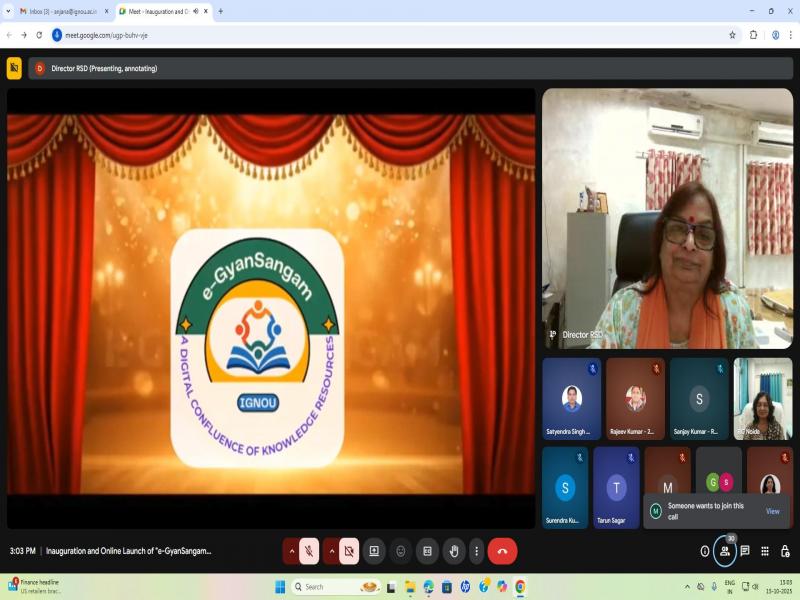This screenshot has height=600, width=800.
Task: Toggle the captions button
Action: [x=427, y=551]
